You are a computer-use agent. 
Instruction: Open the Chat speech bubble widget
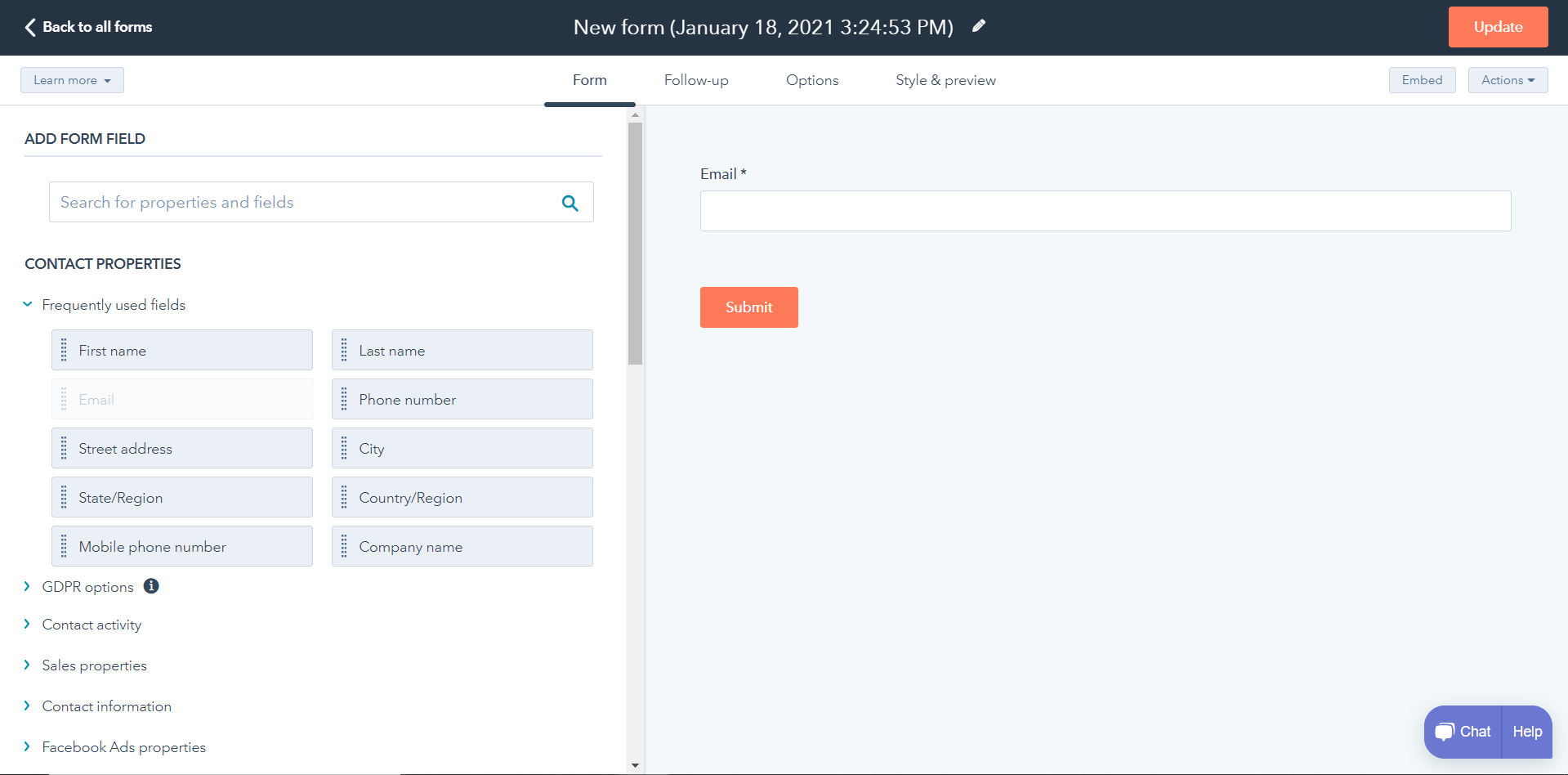click(1463, 732)
